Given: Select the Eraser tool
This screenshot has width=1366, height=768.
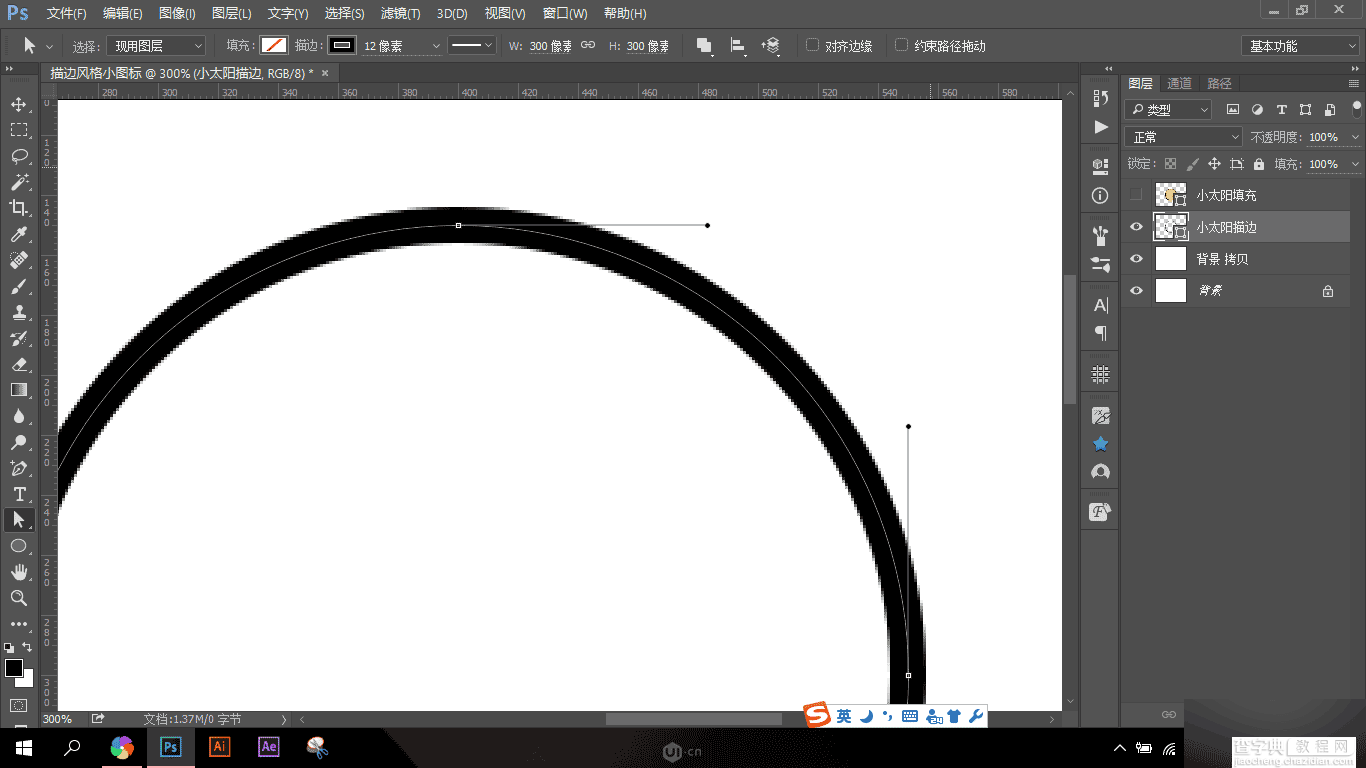Looking at the screenshot, I should tap(18, 364).
